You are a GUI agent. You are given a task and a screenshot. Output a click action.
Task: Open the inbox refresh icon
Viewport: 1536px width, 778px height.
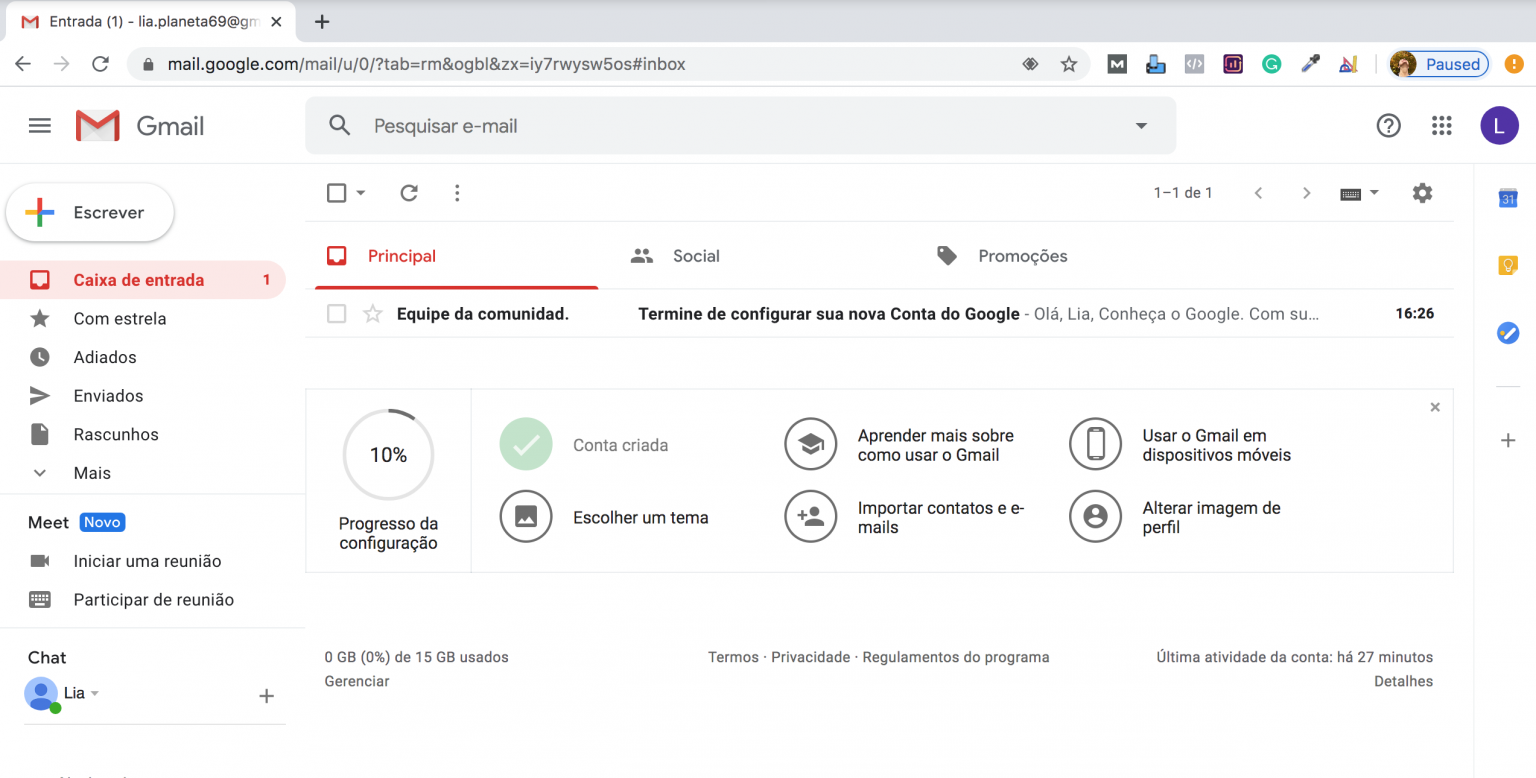pos(409,192)
